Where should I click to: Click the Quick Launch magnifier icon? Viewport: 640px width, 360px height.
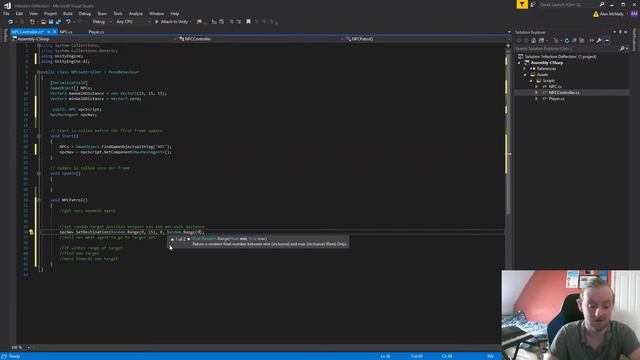(602, 4)
